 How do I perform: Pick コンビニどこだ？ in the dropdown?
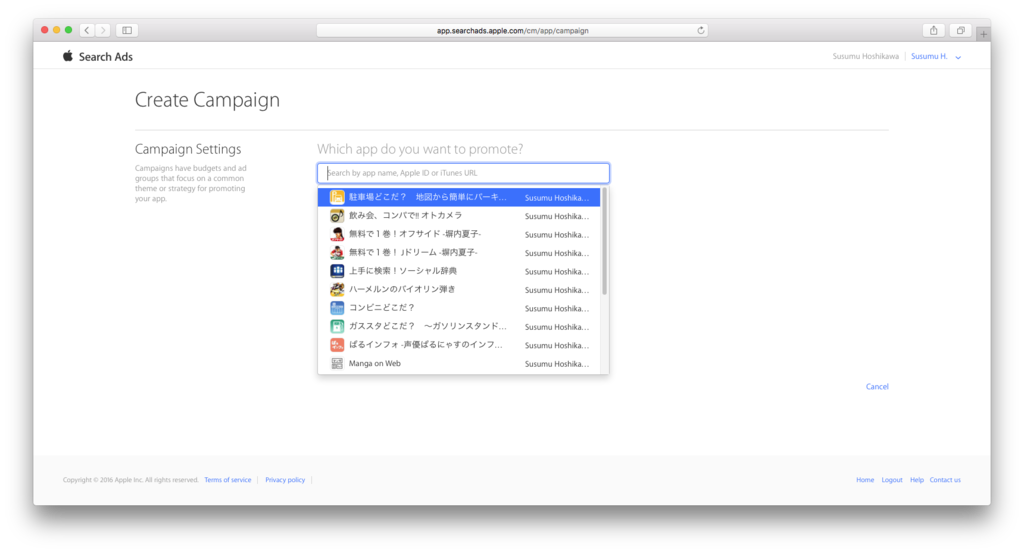coord(458,308)
